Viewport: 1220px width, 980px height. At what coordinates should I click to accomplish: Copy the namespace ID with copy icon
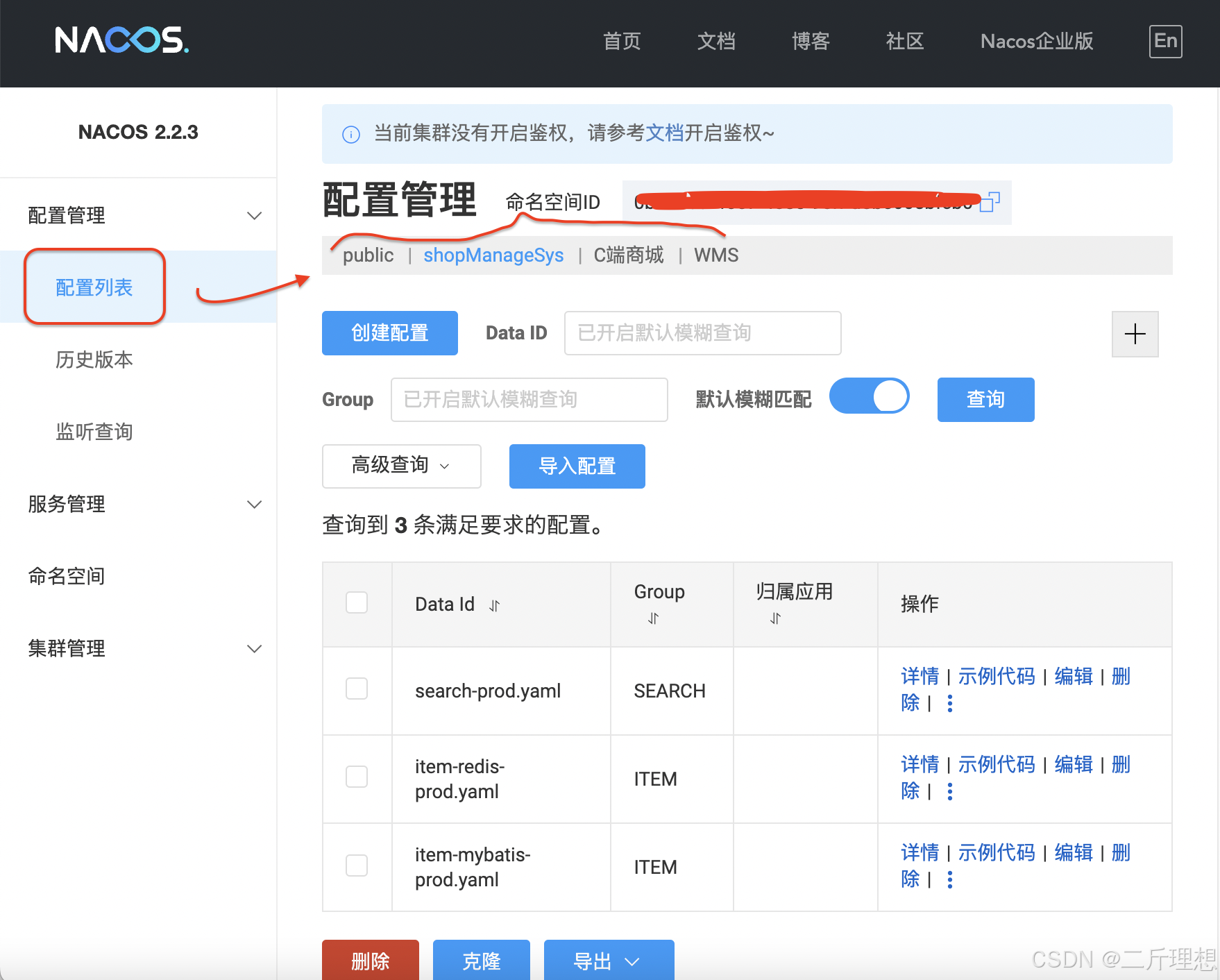[x=990, y=202]
